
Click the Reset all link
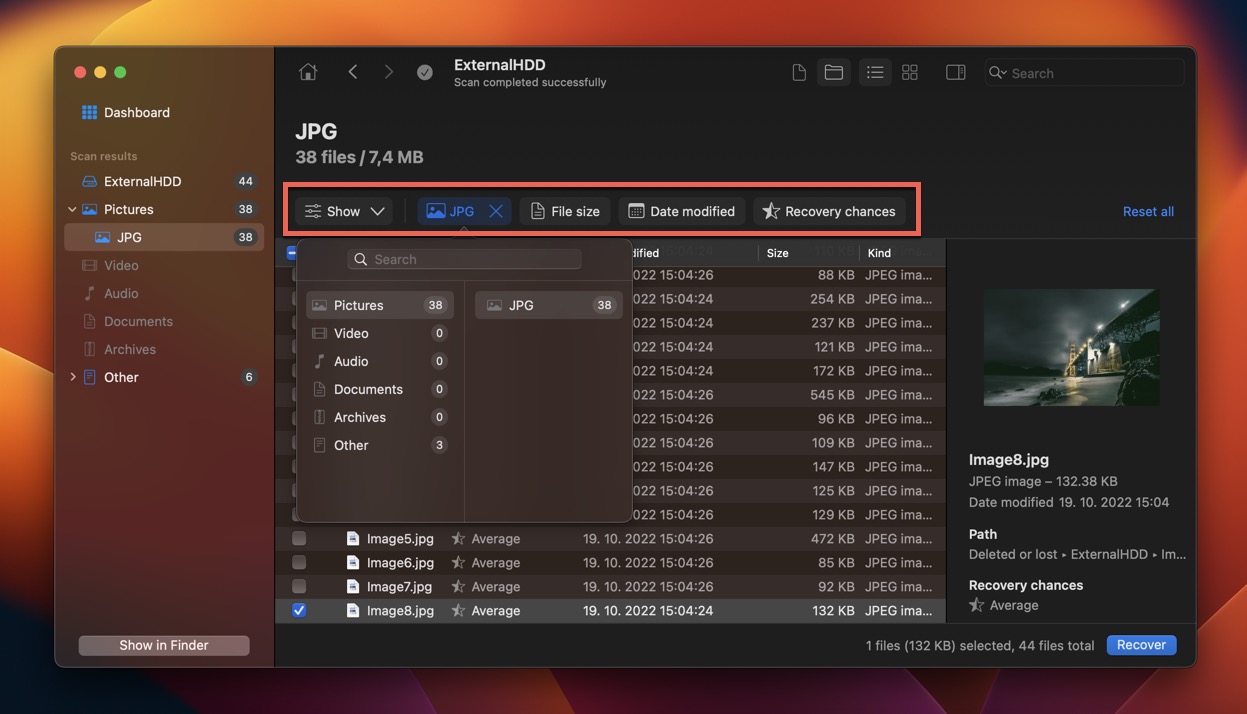[1148, 211]
